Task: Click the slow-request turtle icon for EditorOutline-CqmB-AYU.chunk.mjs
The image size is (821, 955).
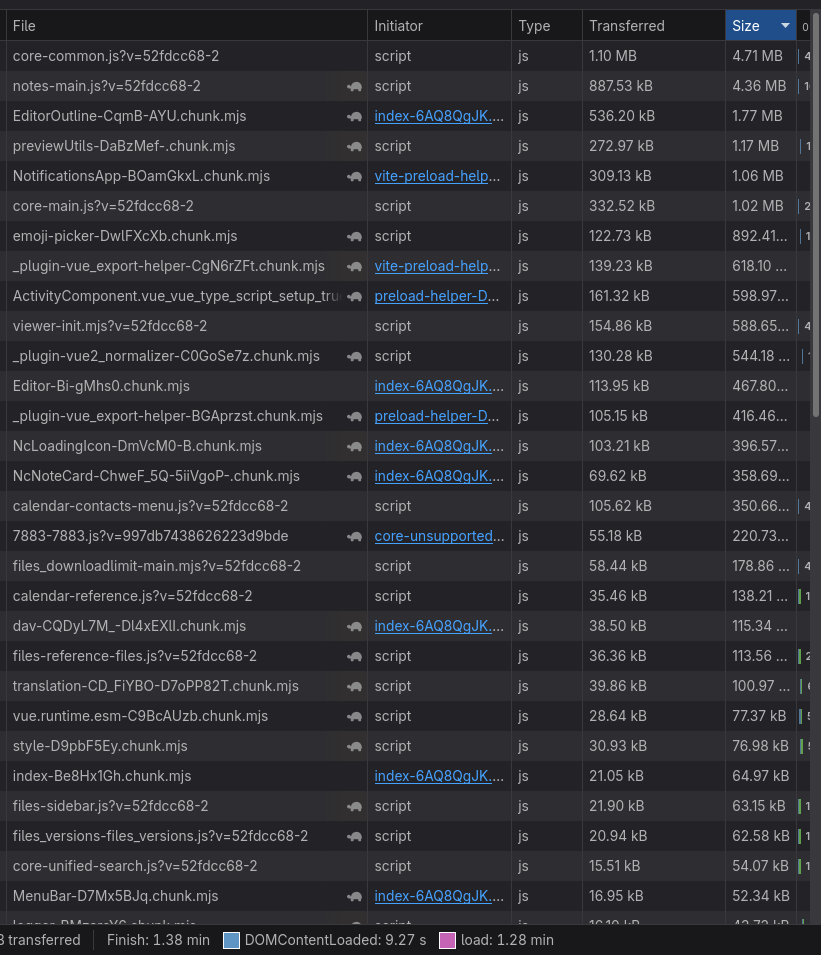Action: 354,116
